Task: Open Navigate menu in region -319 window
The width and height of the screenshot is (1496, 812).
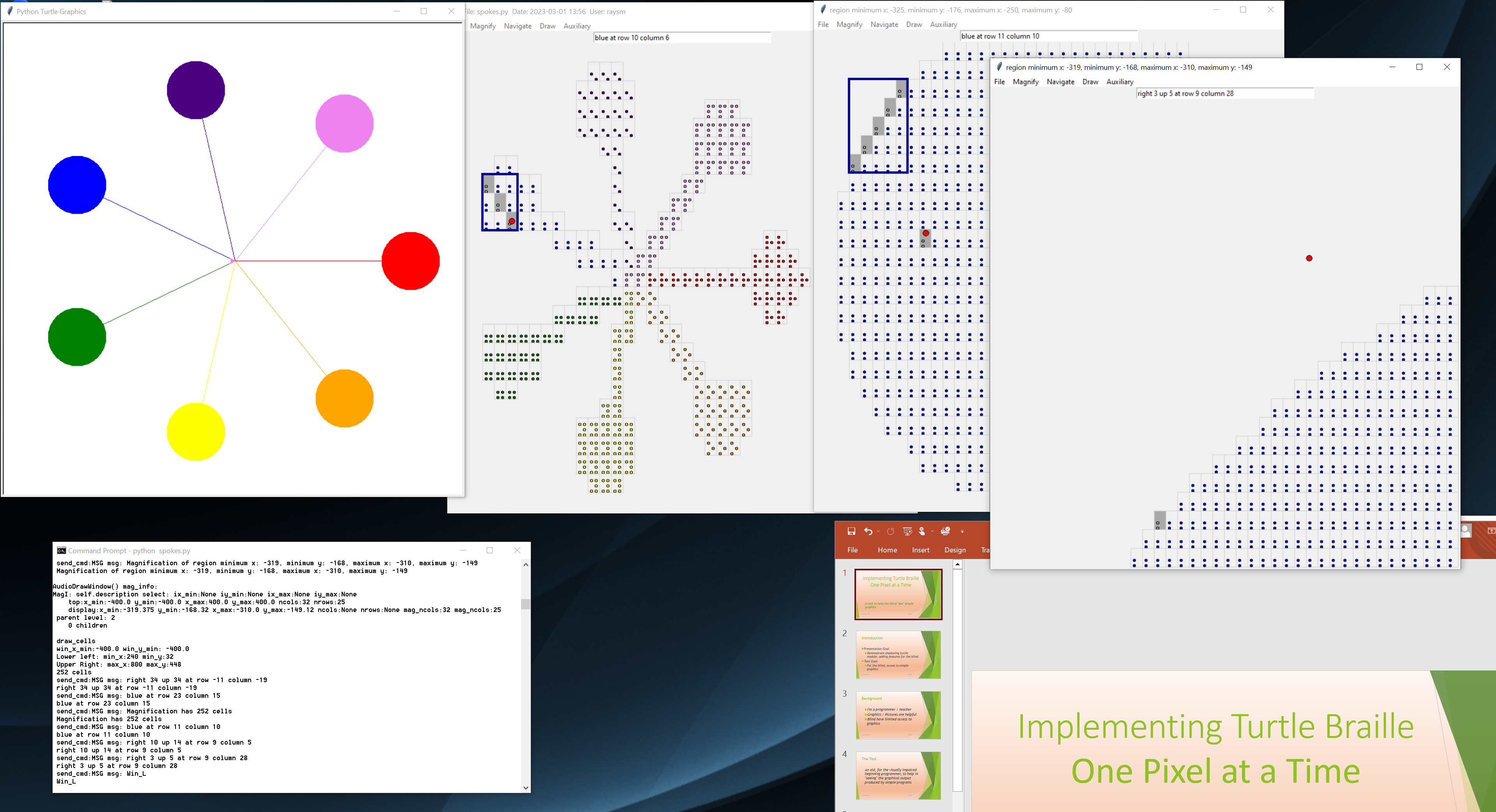Action: (x=1060, y=82)
